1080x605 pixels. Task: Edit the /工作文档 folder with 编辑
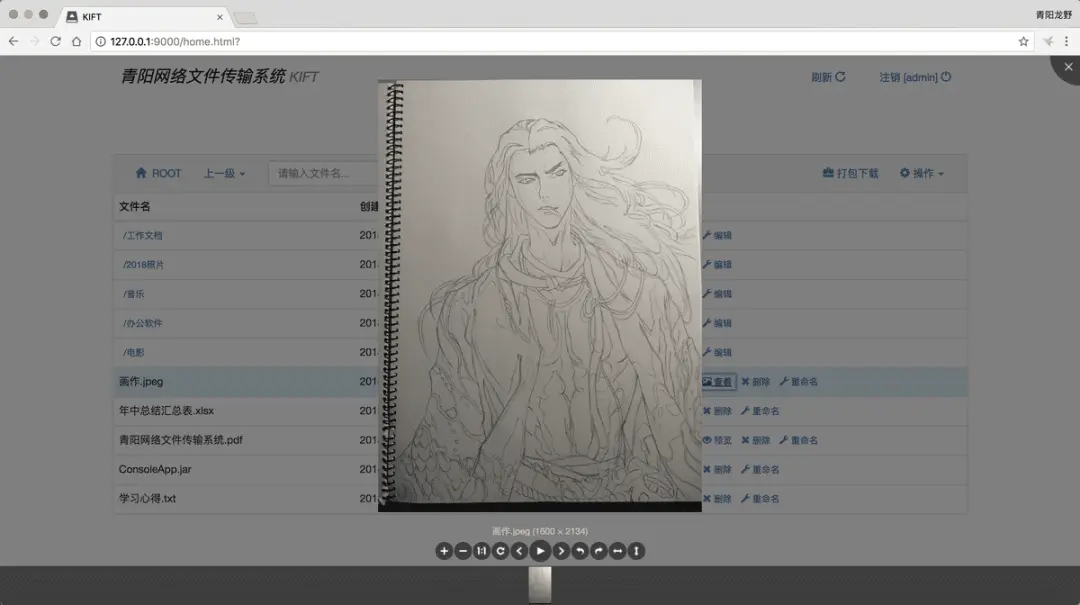pos(717,236)
